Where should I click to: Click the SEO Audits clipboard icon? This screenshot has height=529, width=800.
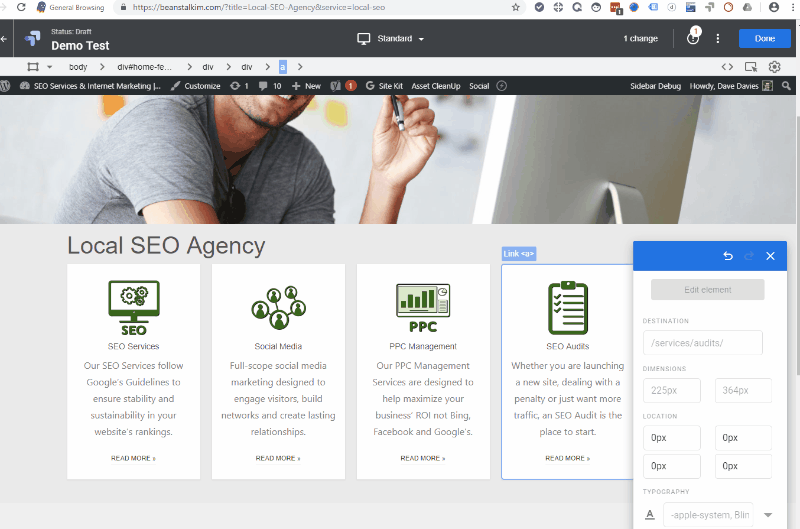[x=568, y=308]
